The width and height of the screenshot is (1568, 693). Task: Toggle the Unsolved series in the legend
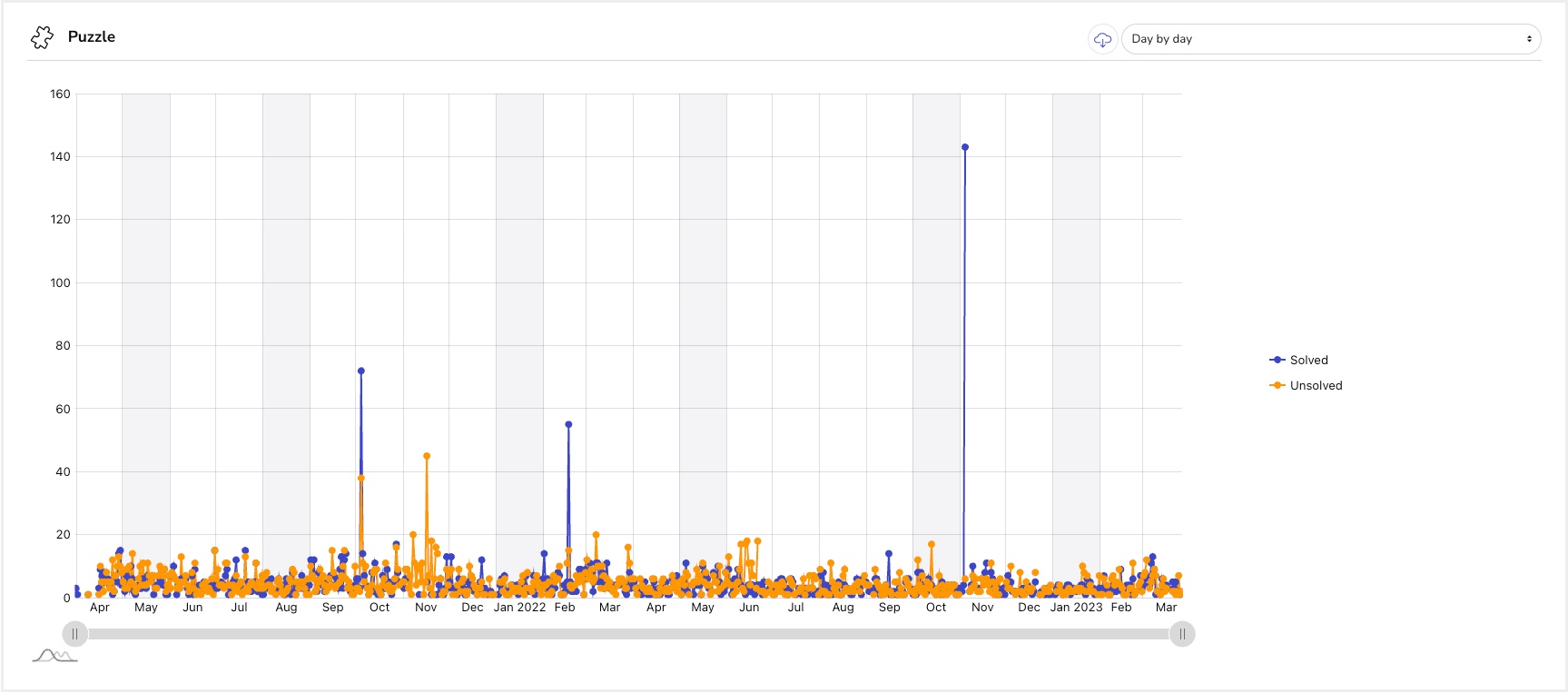point(1306,385)
